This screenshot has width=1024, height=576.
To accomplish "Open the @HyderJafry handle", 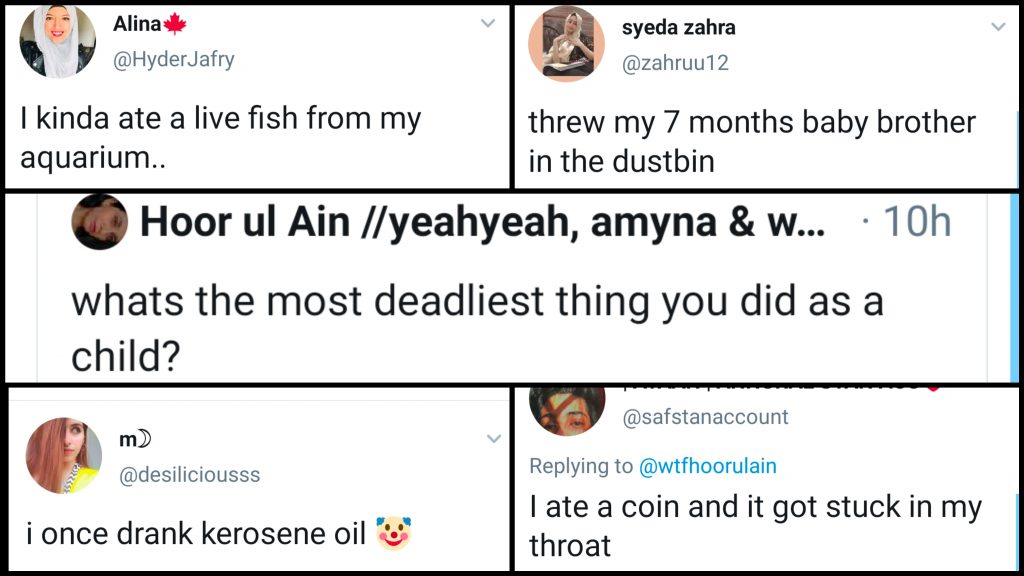I will pos(174,59).
